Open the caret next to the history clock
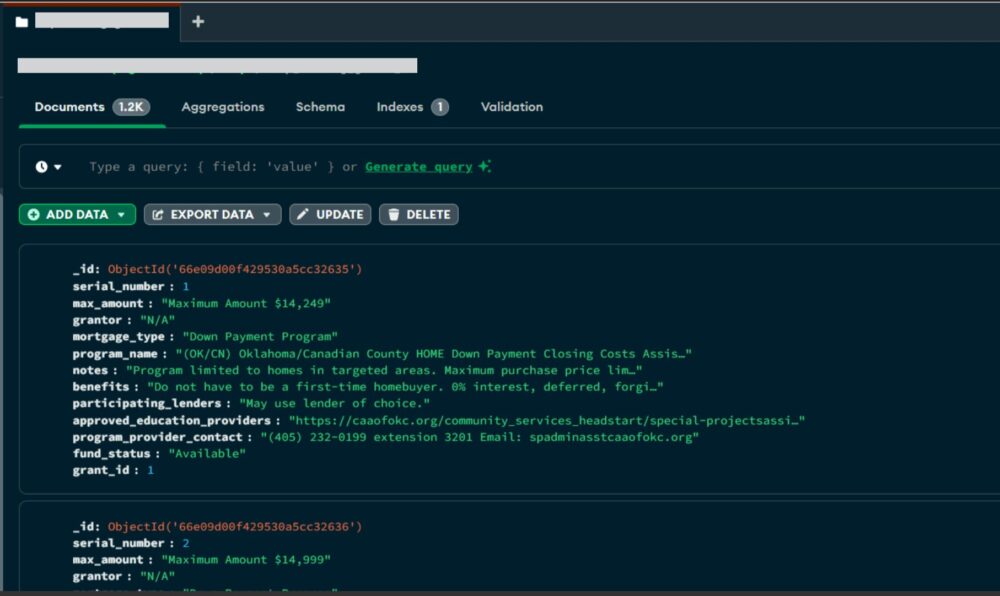Viewport: 1000px width, 596px height. [58, 167]
